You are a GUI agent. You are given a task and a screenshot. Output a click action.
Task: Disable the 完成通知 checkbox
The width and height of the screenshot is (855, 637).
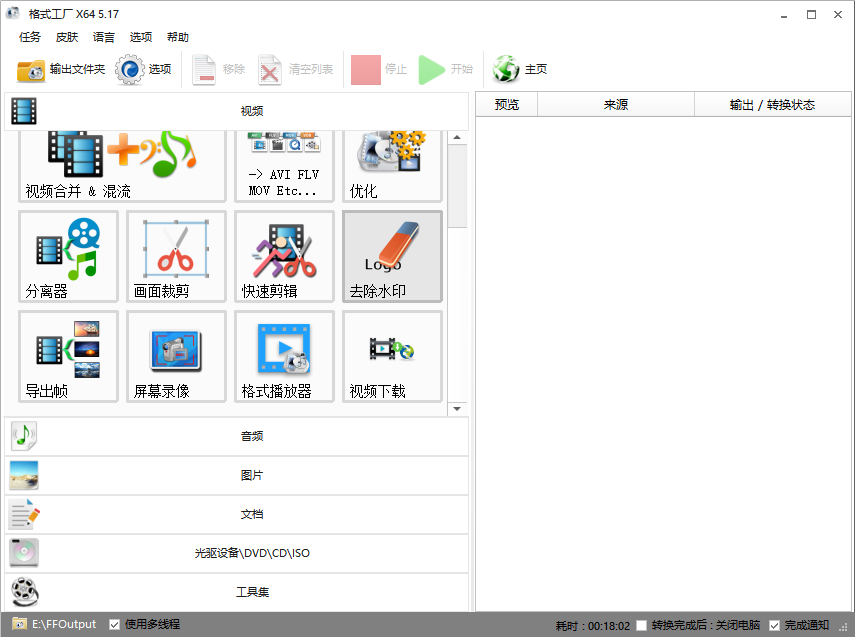(x=774, y=625)
